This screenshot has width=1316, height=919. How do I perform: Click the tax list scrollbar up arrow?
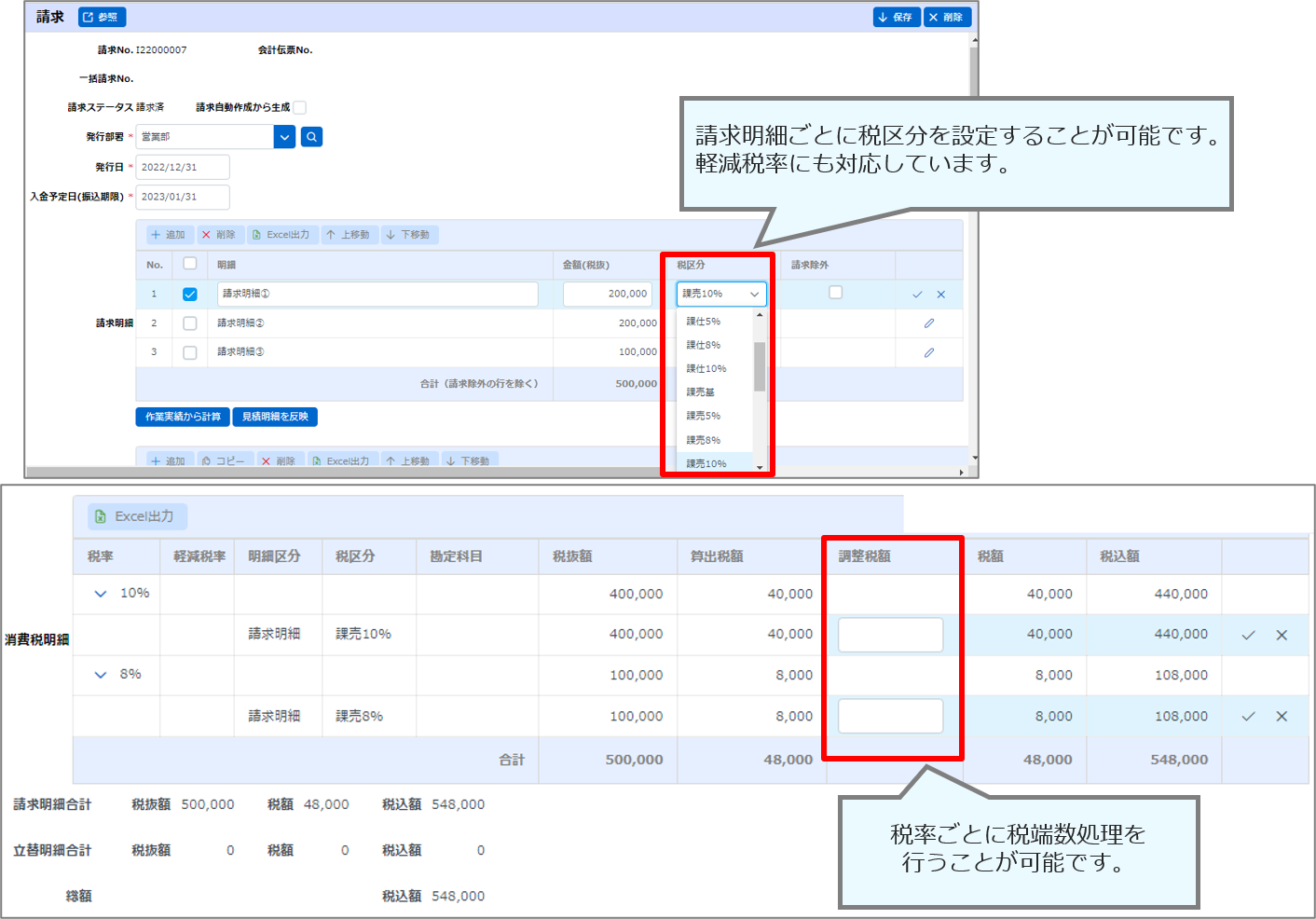click(x=760, y=315)
